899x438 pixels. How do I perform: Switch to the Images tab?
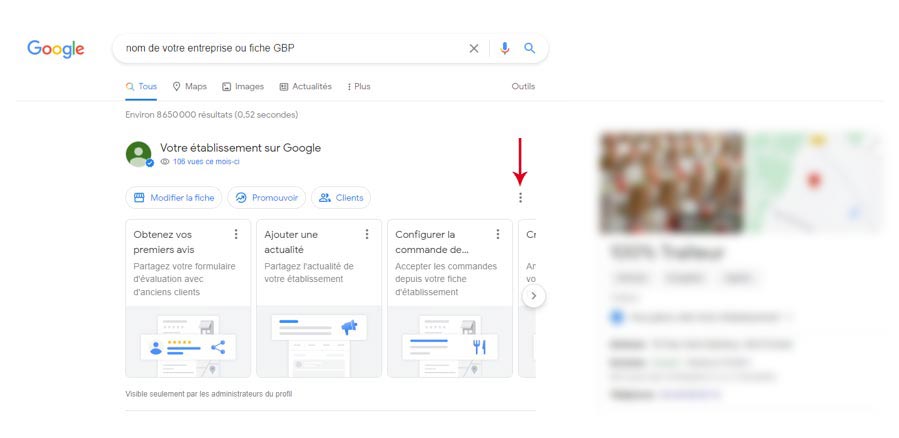coord(243,87)
